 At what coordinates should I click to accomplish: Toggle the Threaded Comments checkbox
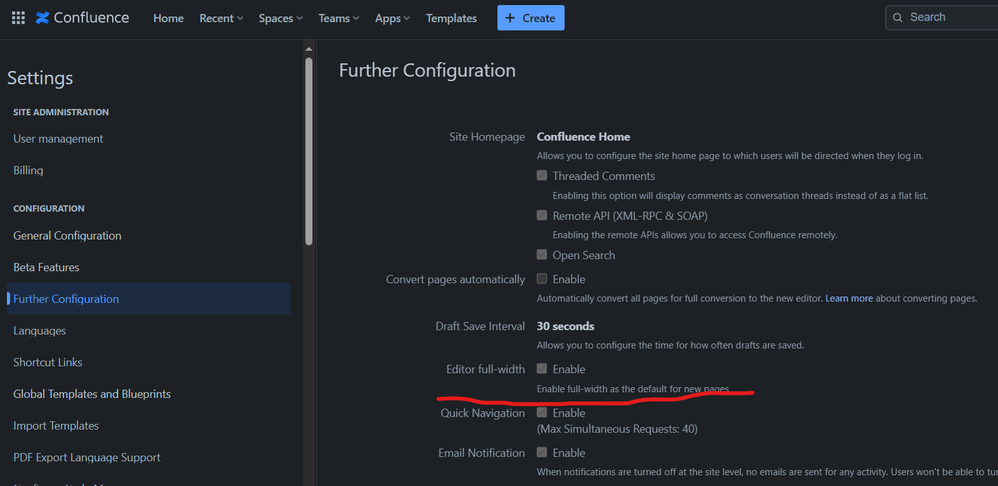[x=542, y=176]
